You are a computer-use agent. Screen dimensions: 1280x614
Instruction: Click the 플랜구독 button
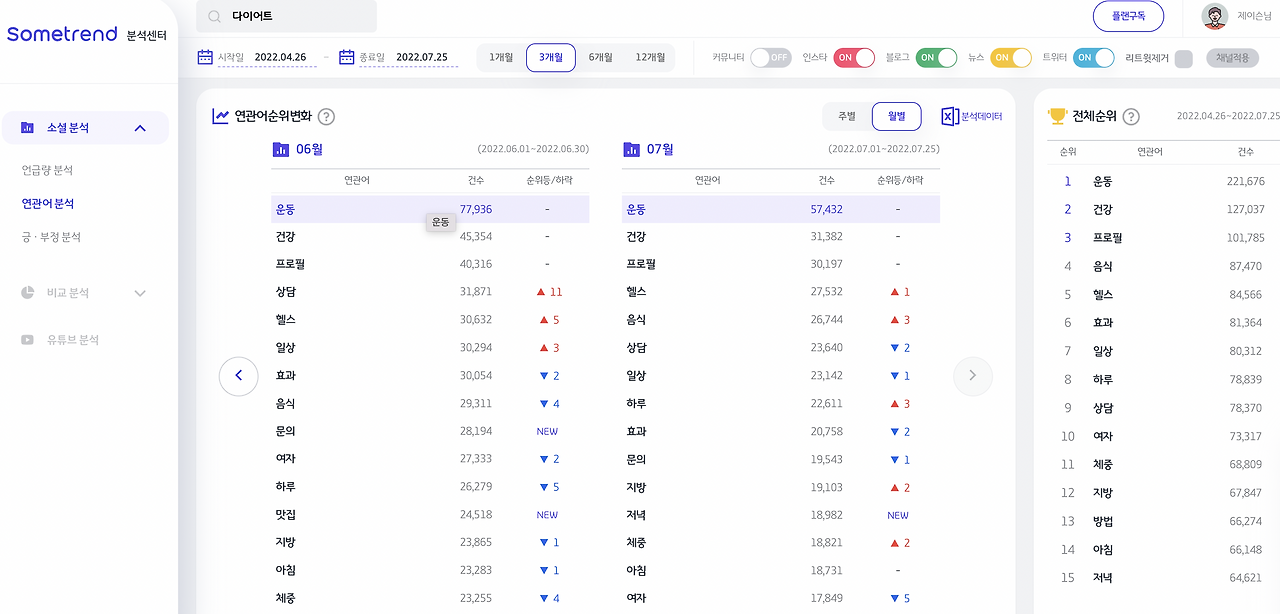tap(1129, 16)
